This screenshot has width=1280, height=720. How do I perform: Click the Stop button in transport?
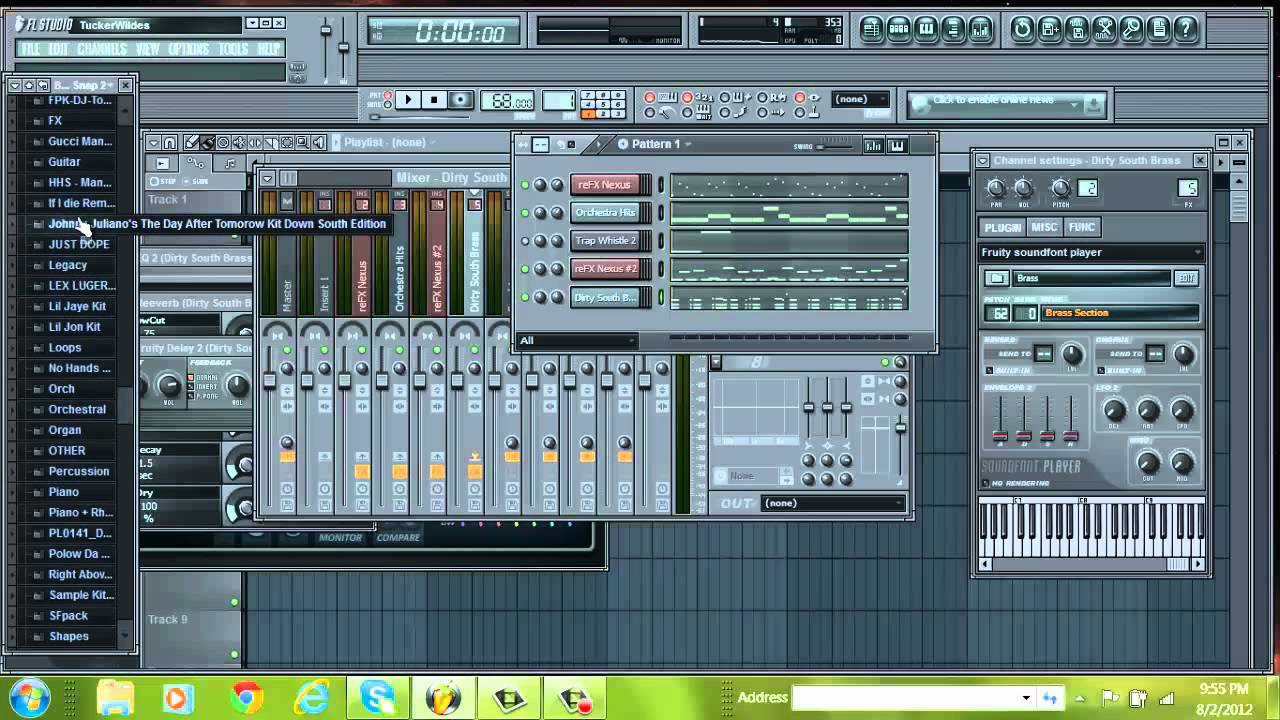pos(434,100)
